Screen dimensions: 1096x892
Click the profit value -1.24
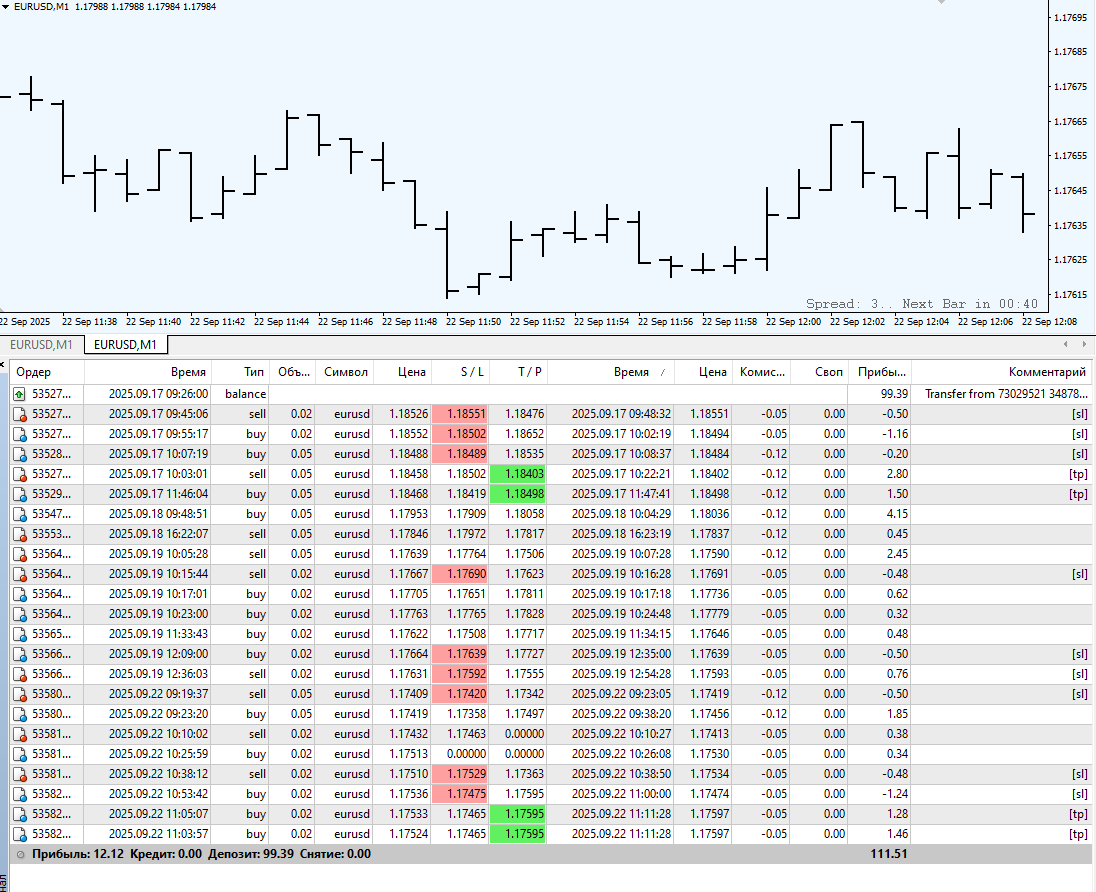pos(895,794)
